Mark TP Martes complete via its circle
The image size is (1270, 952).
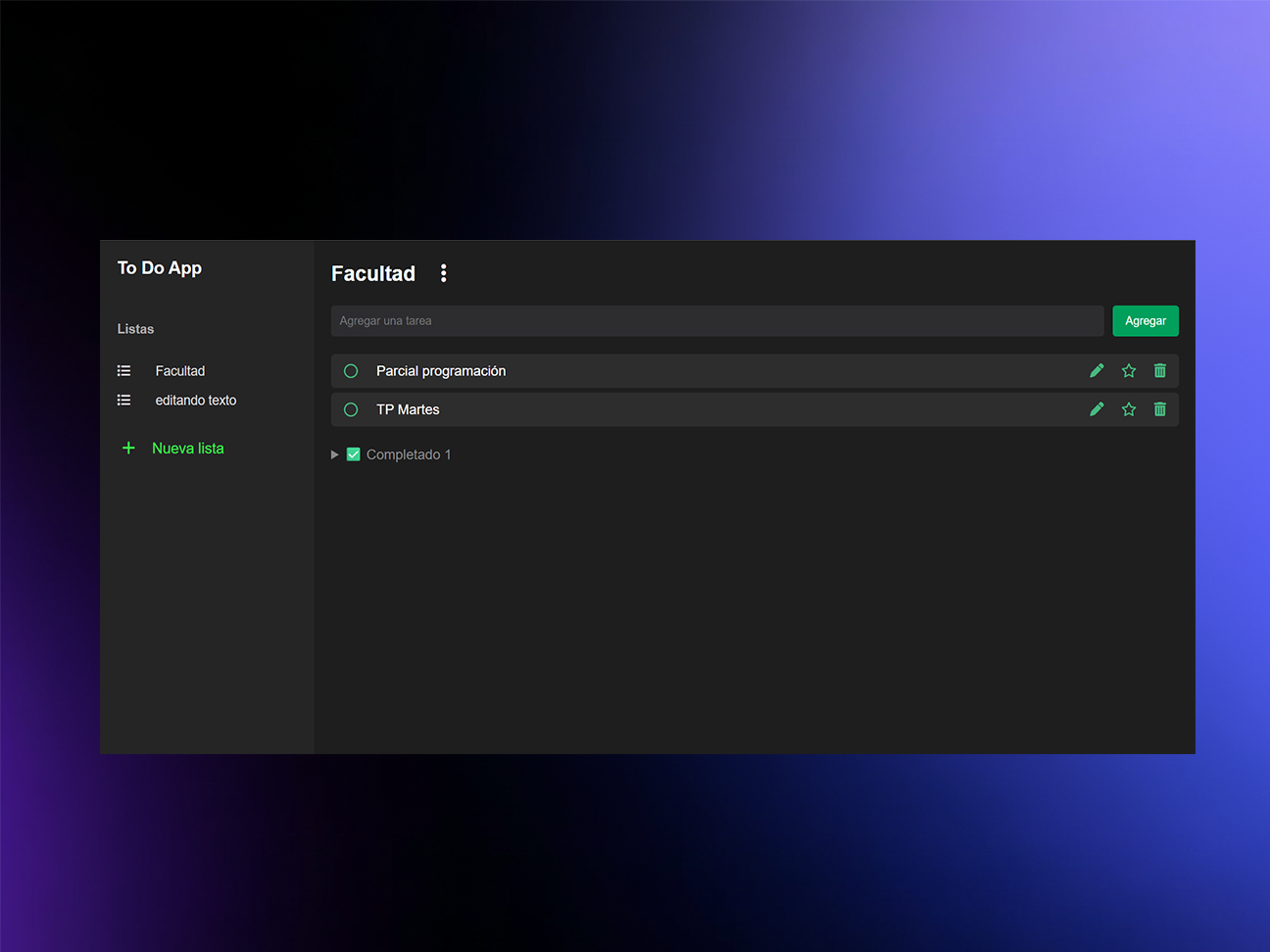(x=351, y=409)
